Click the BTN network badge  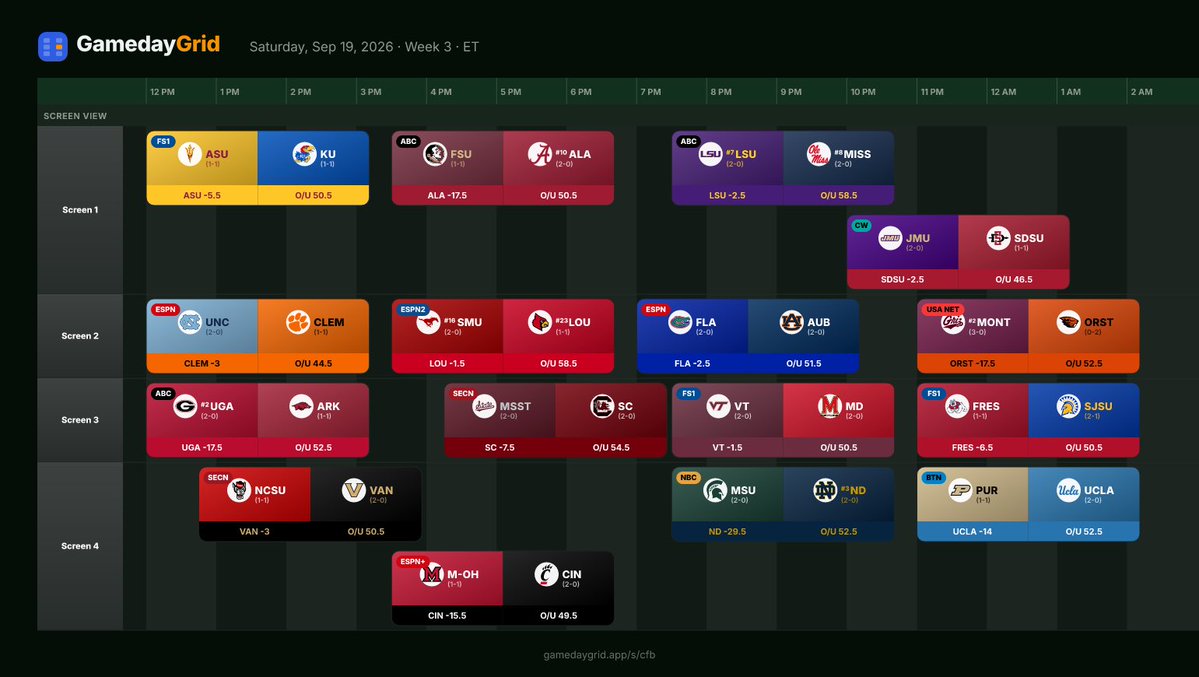pyautogui.click(x=933, y=478)
